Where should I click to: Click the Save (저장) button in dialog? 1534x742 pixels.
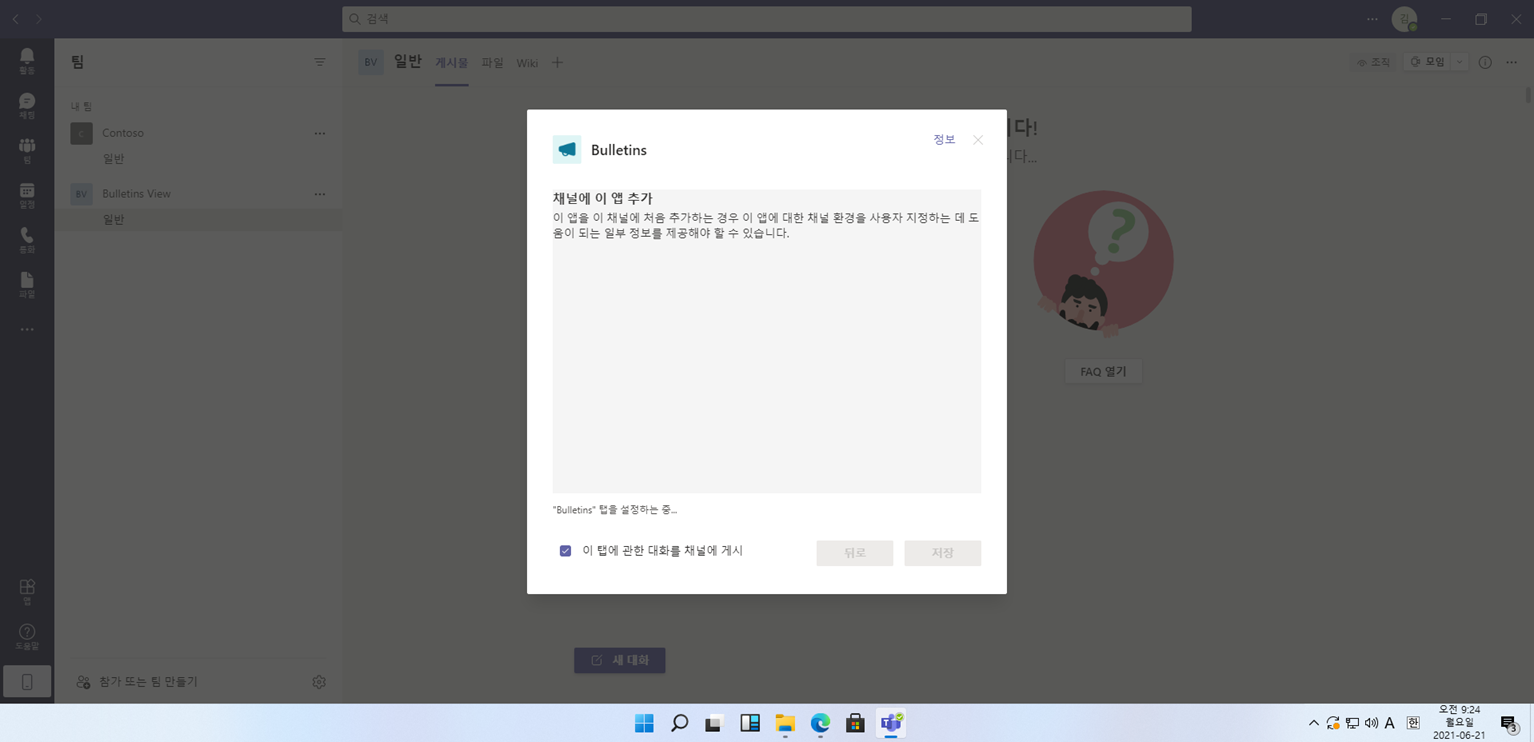click(x=943, y=553)
